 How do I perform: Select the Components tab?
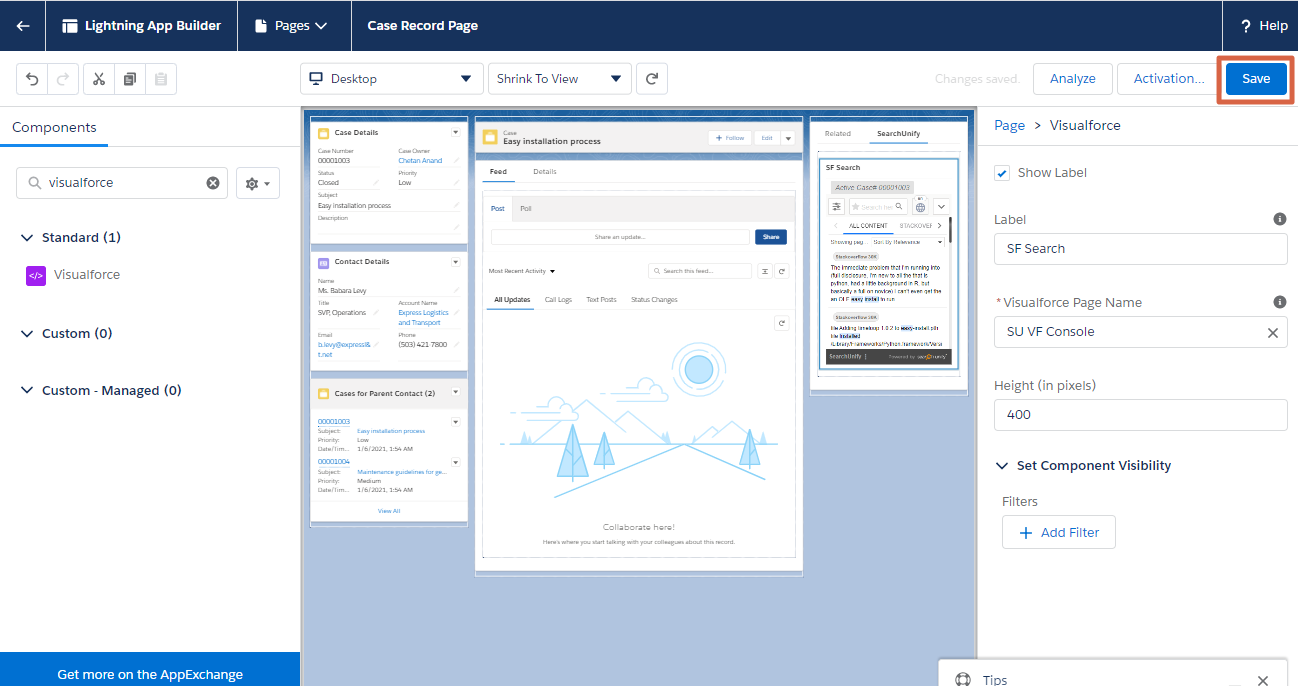[x=54, y=128]
